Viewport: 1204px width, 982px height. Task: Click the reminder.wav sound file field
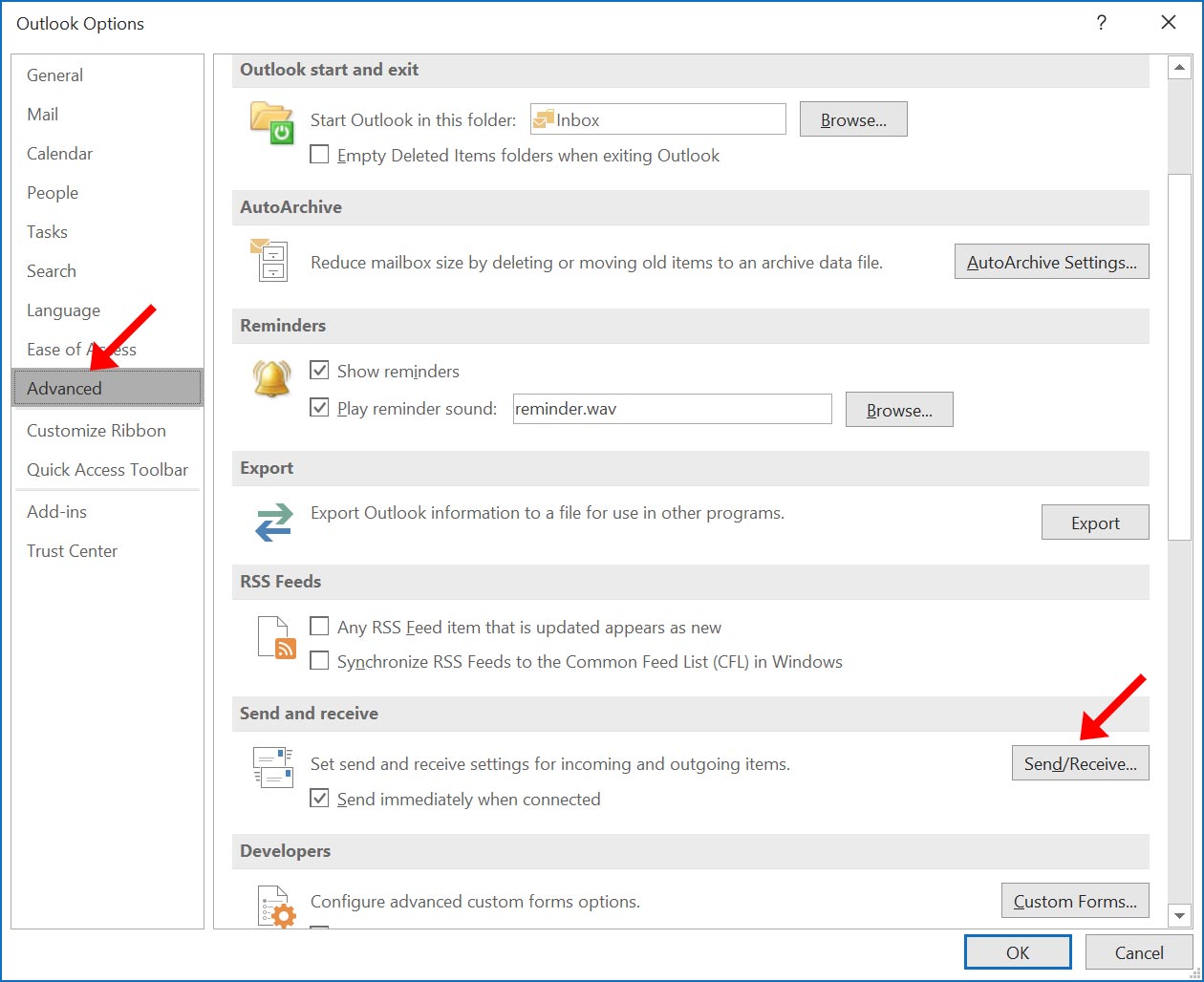[672, 409]
